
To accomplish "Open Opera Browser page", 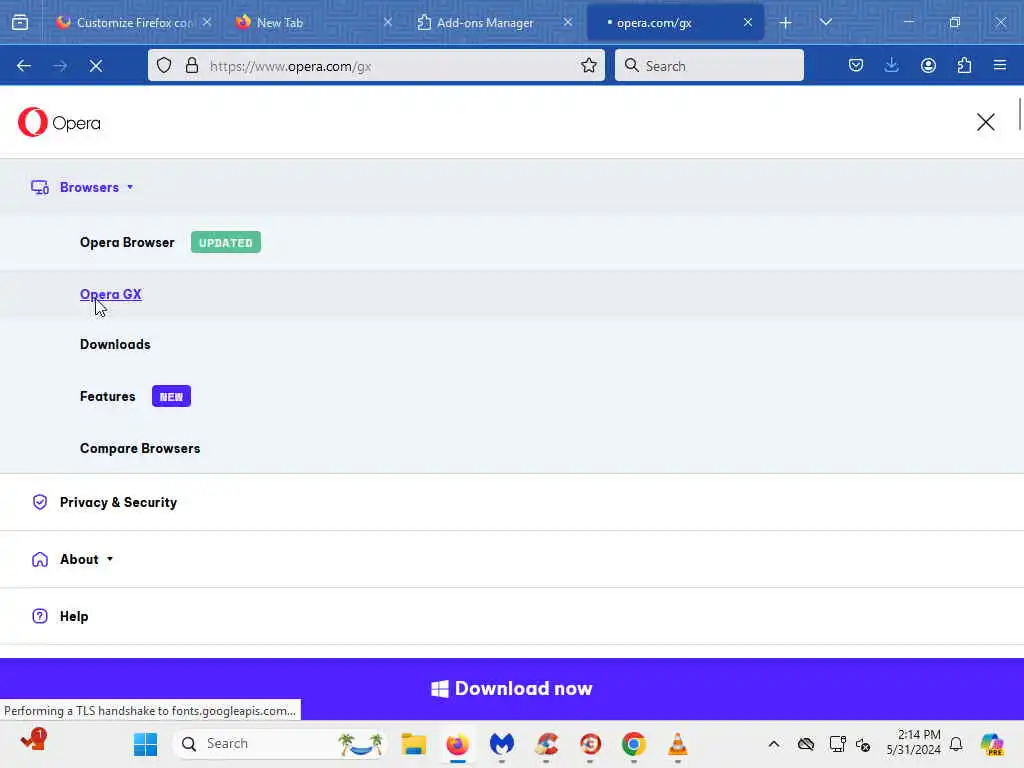I will coord(127,242).
